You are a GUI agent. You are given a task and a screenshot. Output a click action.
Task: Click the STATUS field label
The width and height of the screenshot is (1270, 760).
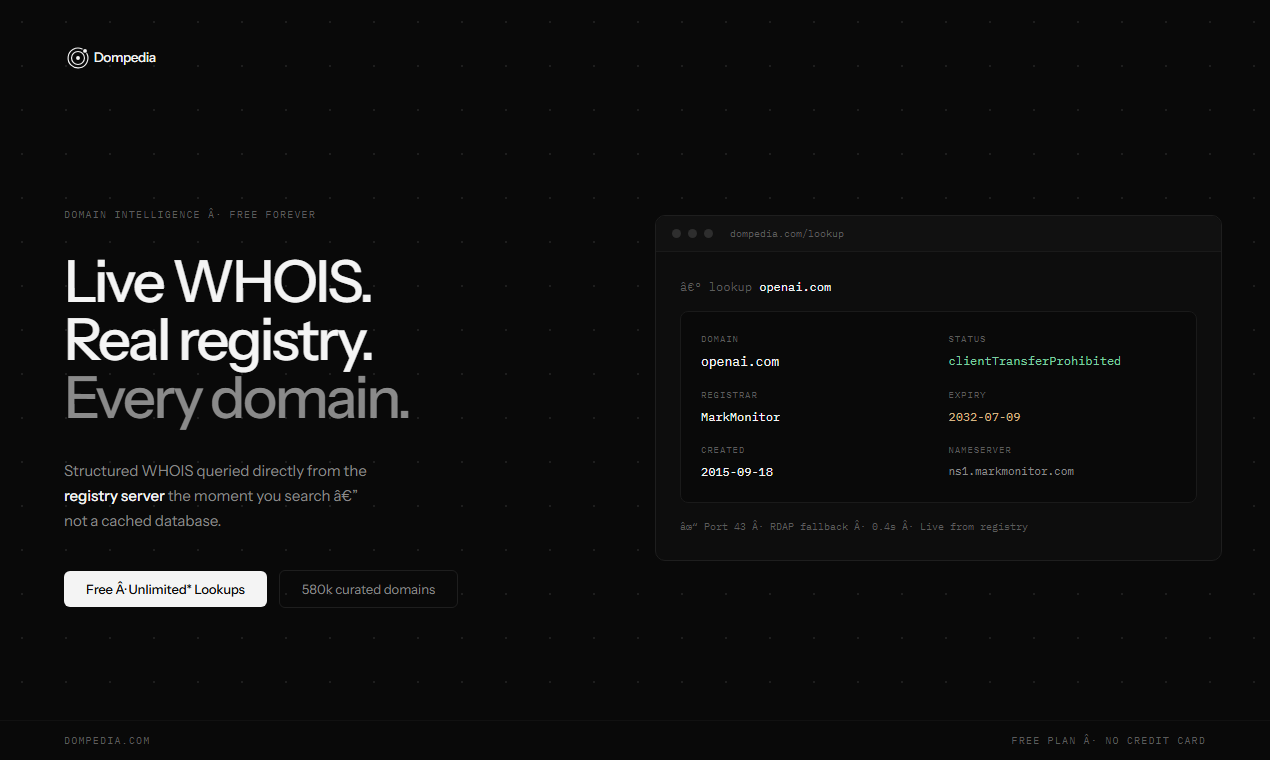[967, 340]
